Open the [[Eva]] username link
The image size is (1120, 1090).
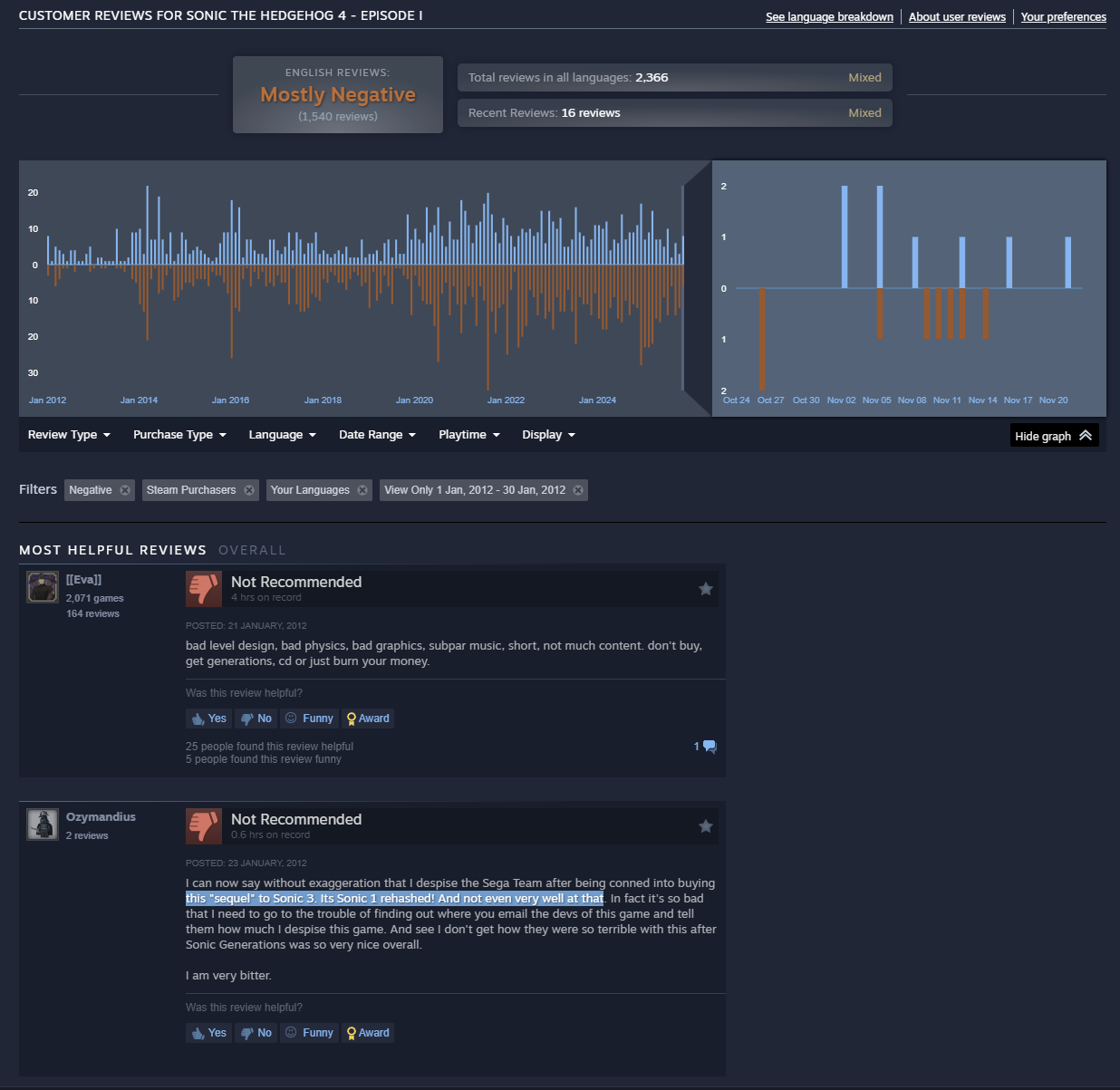click(83, 580)
